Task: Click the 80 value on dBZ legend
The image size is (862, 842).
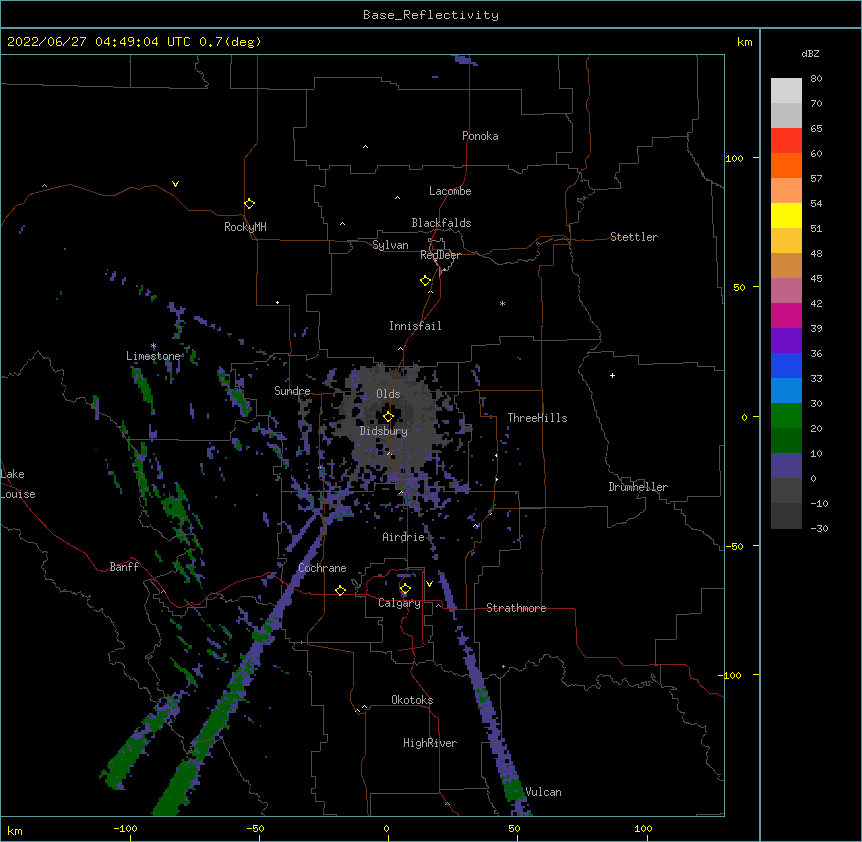Action: pos(816,79)
